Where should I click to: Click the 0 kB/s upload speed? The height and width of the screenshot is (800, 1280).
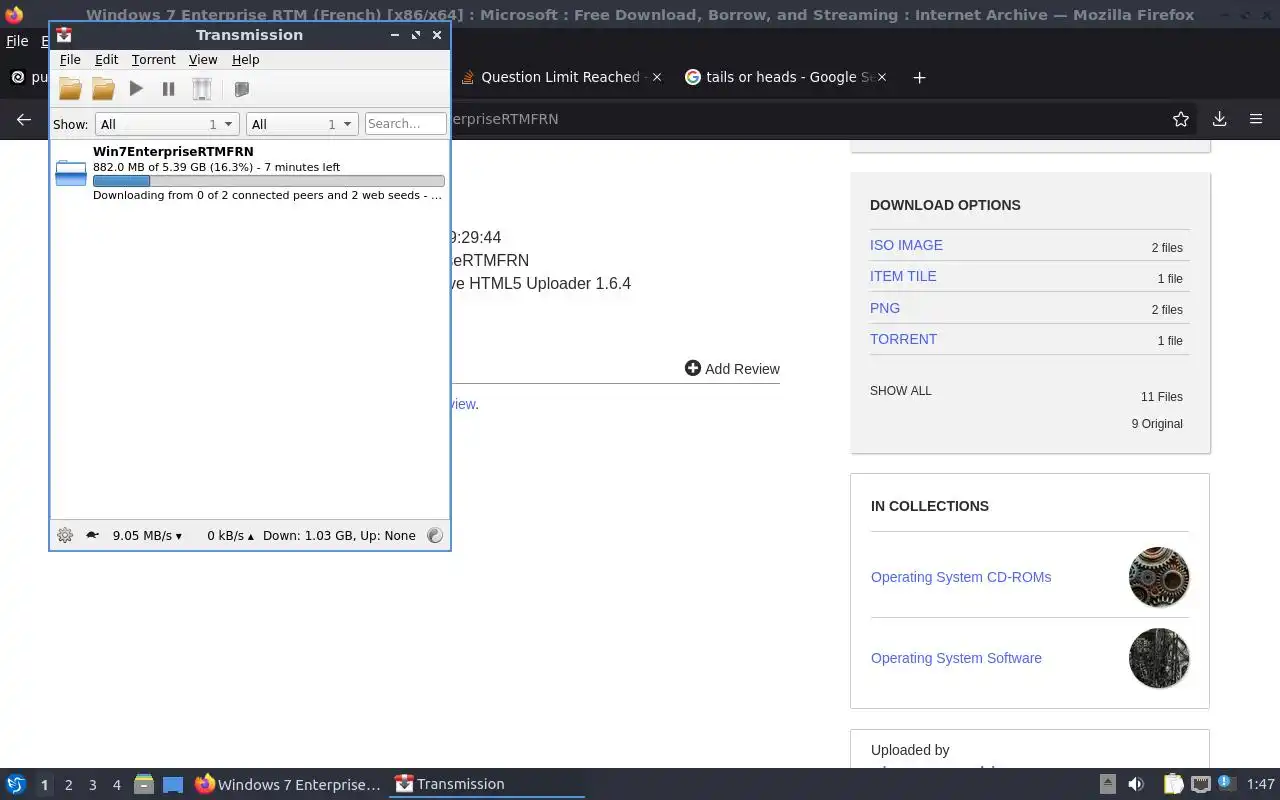(230, 535)
